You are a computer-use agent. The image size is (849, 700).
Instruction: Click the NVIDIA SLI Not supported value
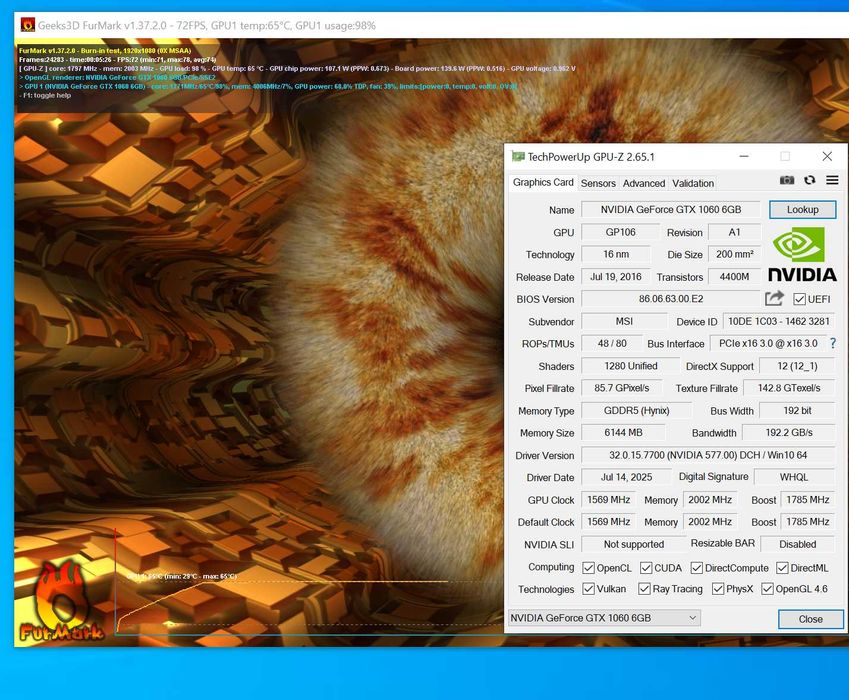coord(634,544)
